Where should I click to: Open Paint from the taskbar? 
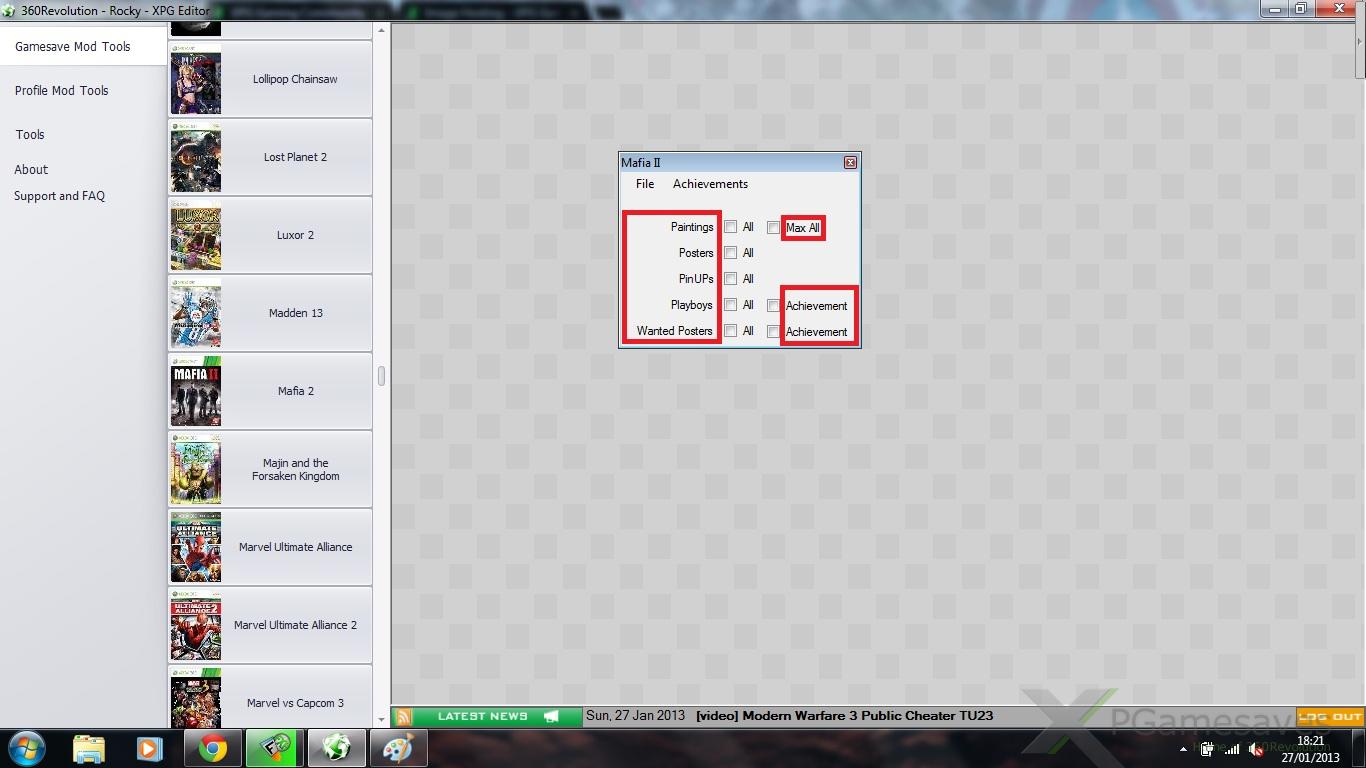point(398,748)
